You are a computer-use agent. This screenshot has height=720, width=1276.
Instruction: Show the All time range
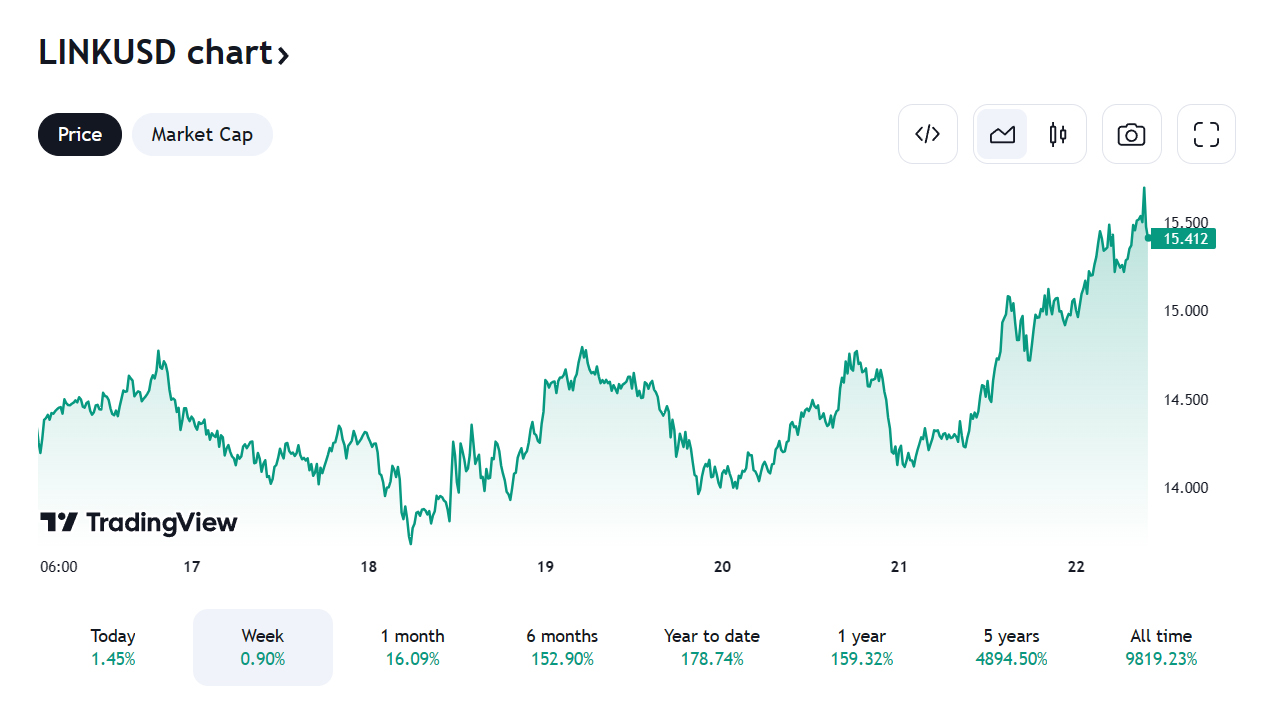pos(1161,647)
